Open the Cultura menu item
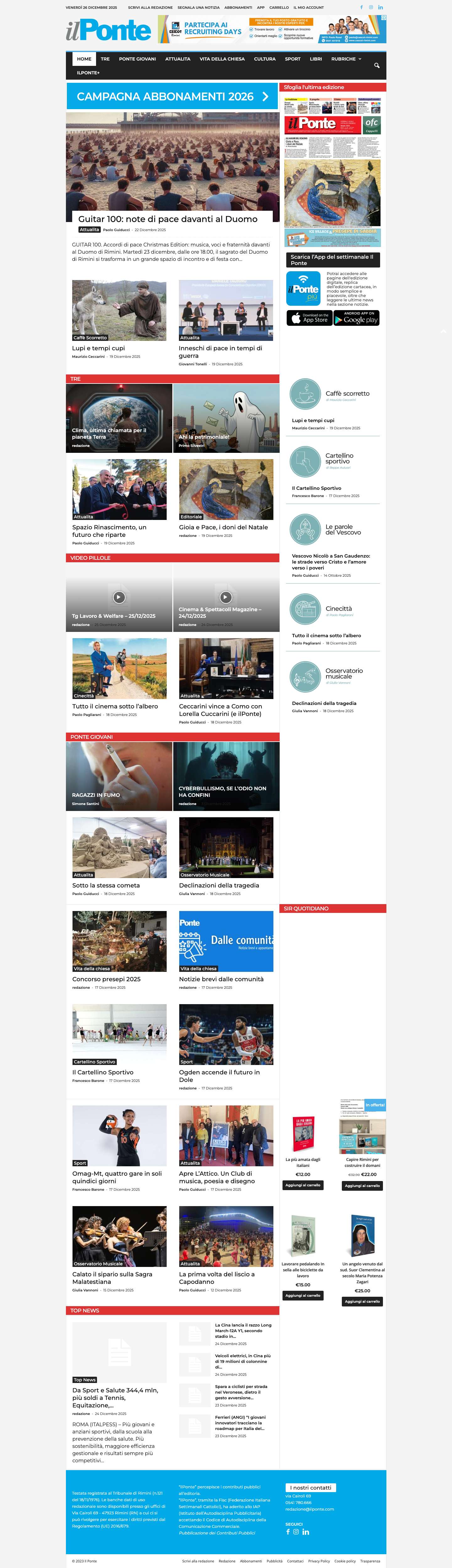The height and width of the screenshot is (1568, 452). 264,59
